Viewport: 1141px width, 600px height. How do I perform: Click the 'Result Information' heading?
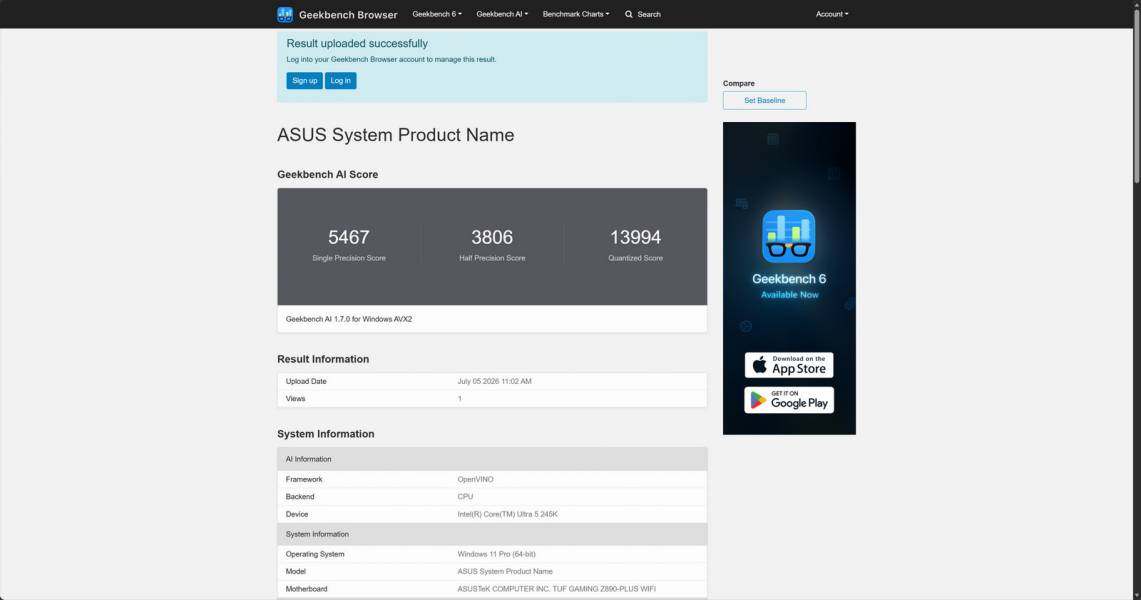point(323,359)
